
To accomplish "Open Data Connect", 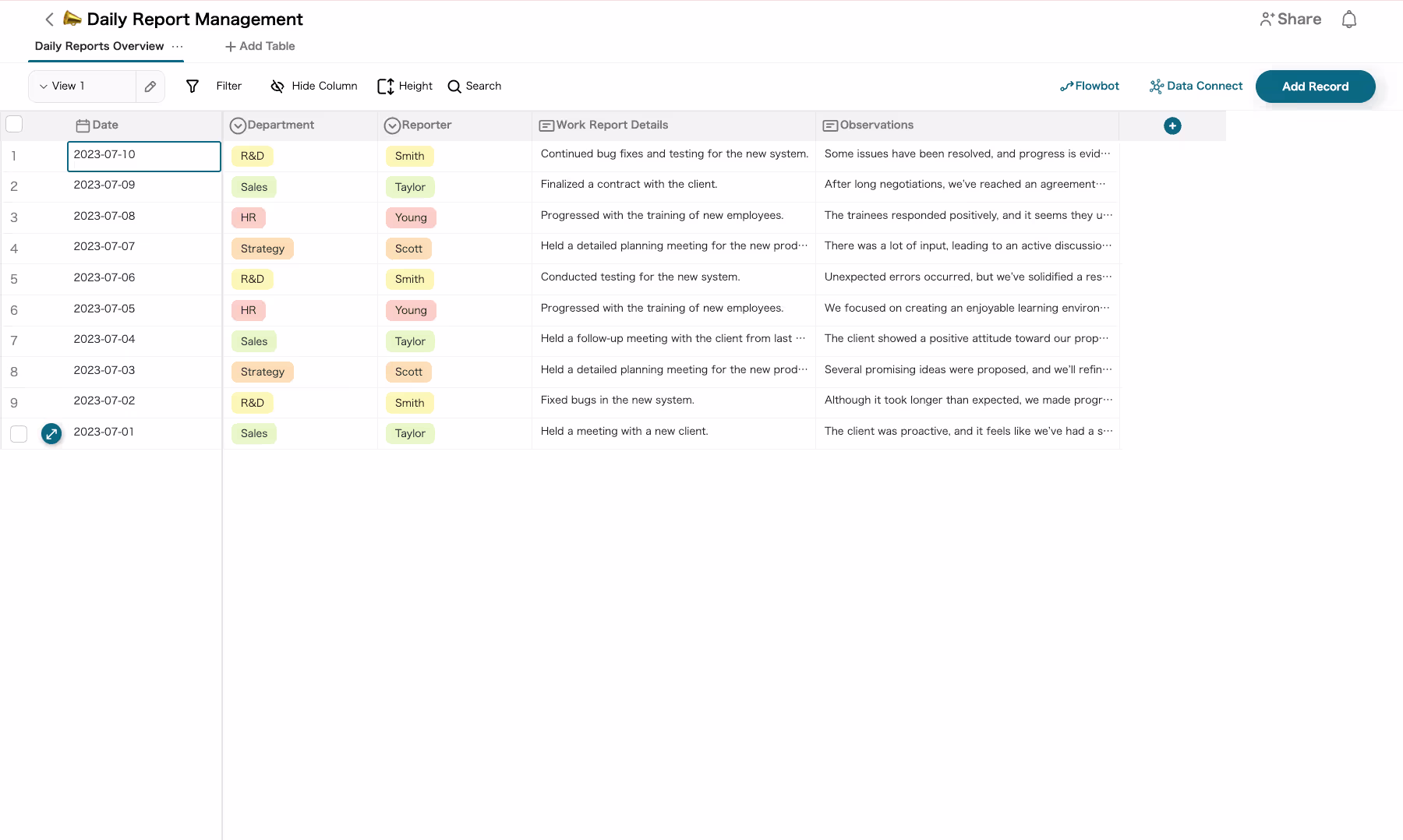I will pos(1195,86).
